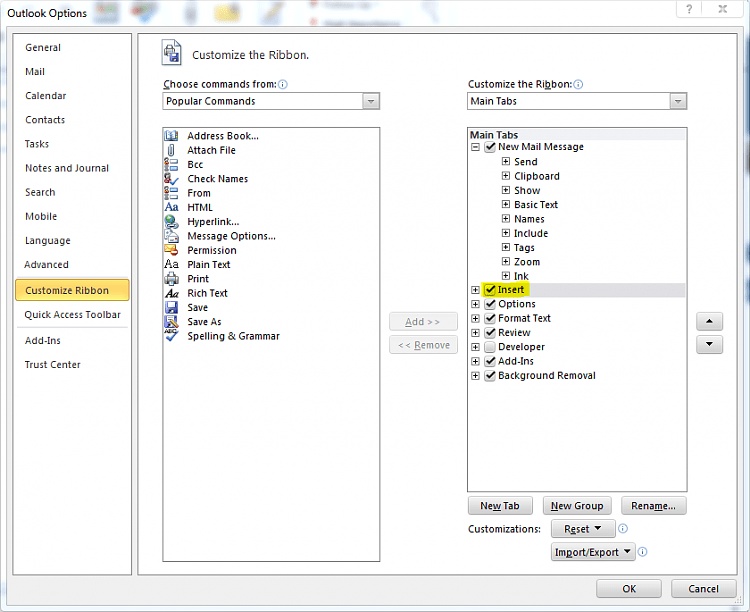750x612 pixels.
Task: Expand the Basic Text group
Action: [506, 204]
